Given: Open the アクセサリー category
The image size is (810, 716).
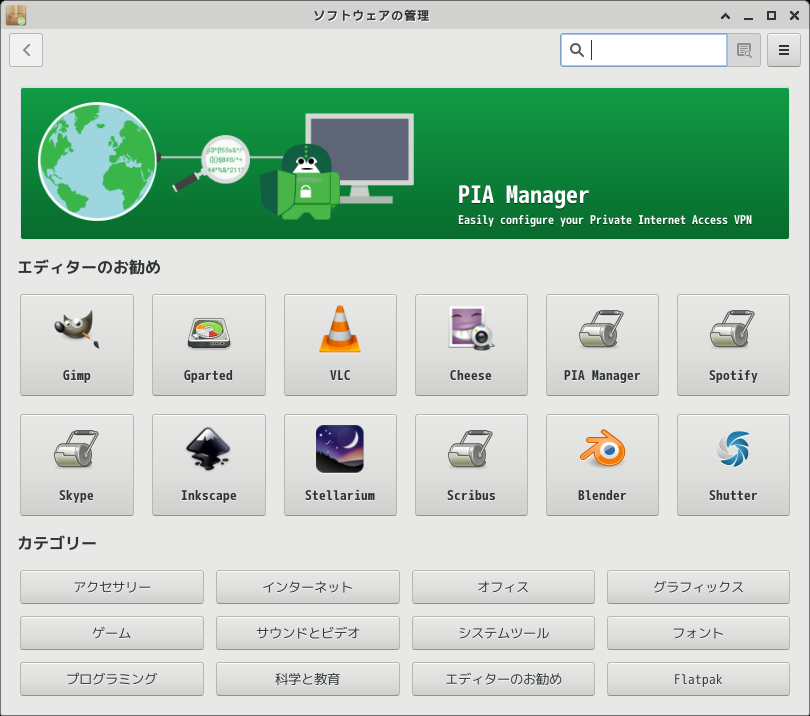Looking at the screenshot, I should 112,587.
